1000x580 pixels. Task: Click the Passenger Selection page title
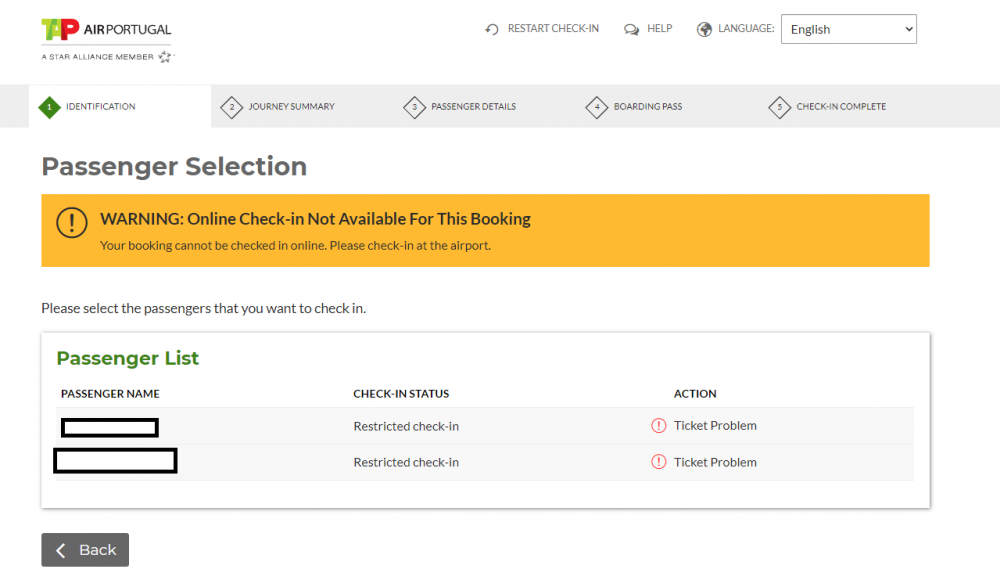[x=174, y=167]
